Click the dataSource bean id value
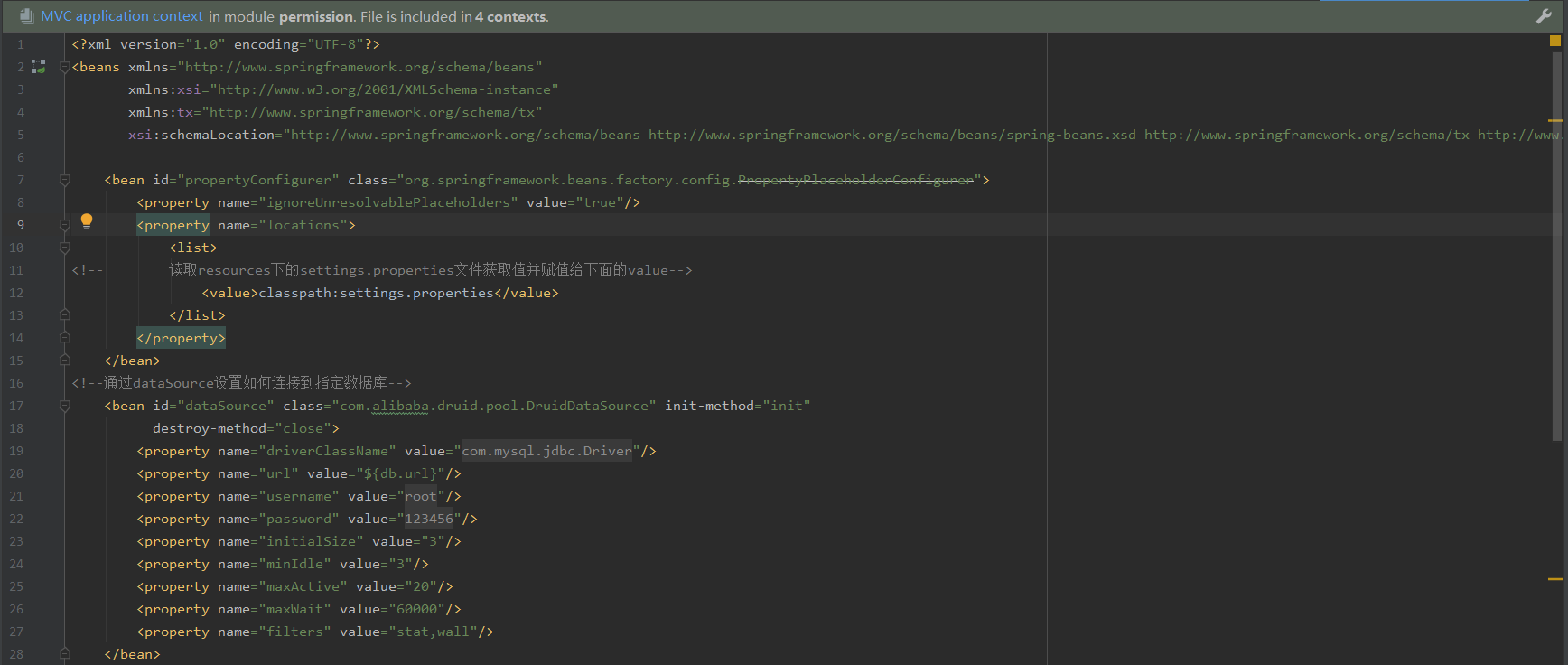Viewport: 1568px width, 665px height. point(226,406)
